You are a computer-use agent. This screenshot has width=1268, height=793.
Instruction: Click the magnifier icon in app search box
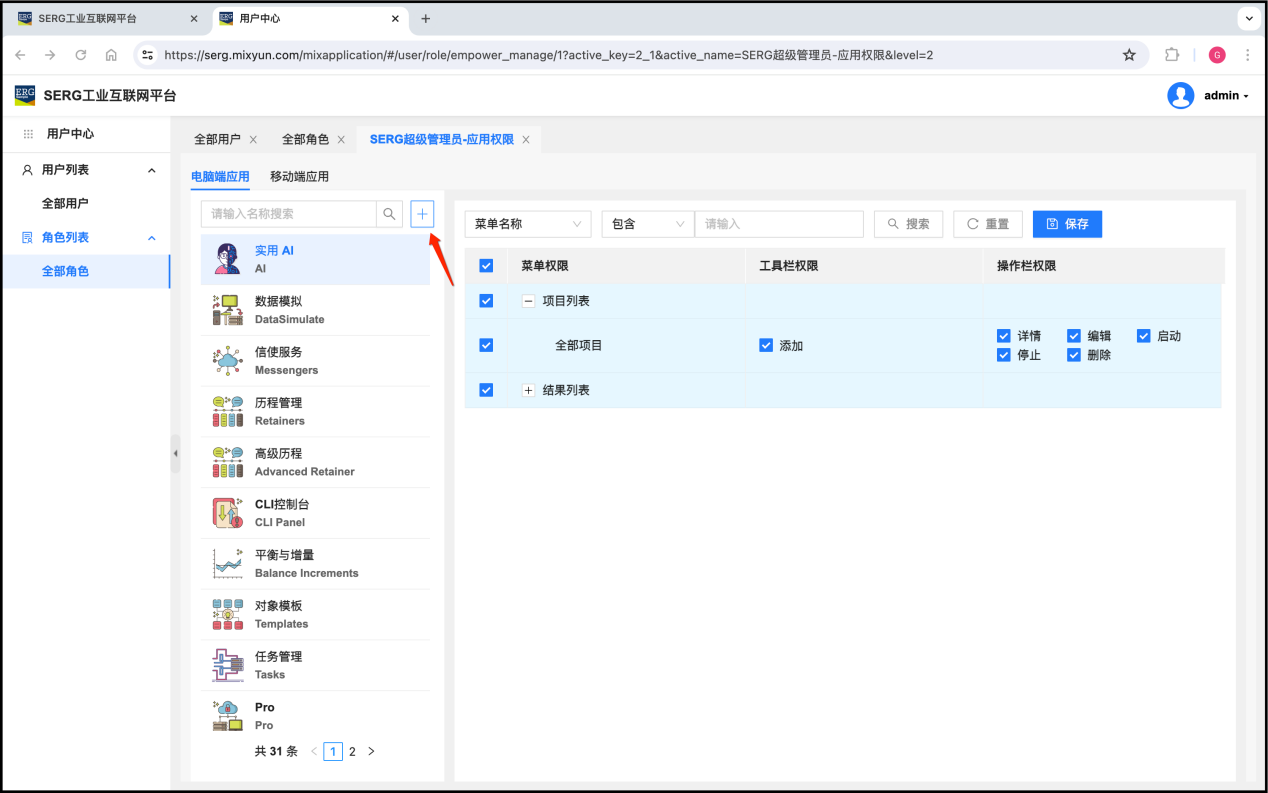coord(389,213)
